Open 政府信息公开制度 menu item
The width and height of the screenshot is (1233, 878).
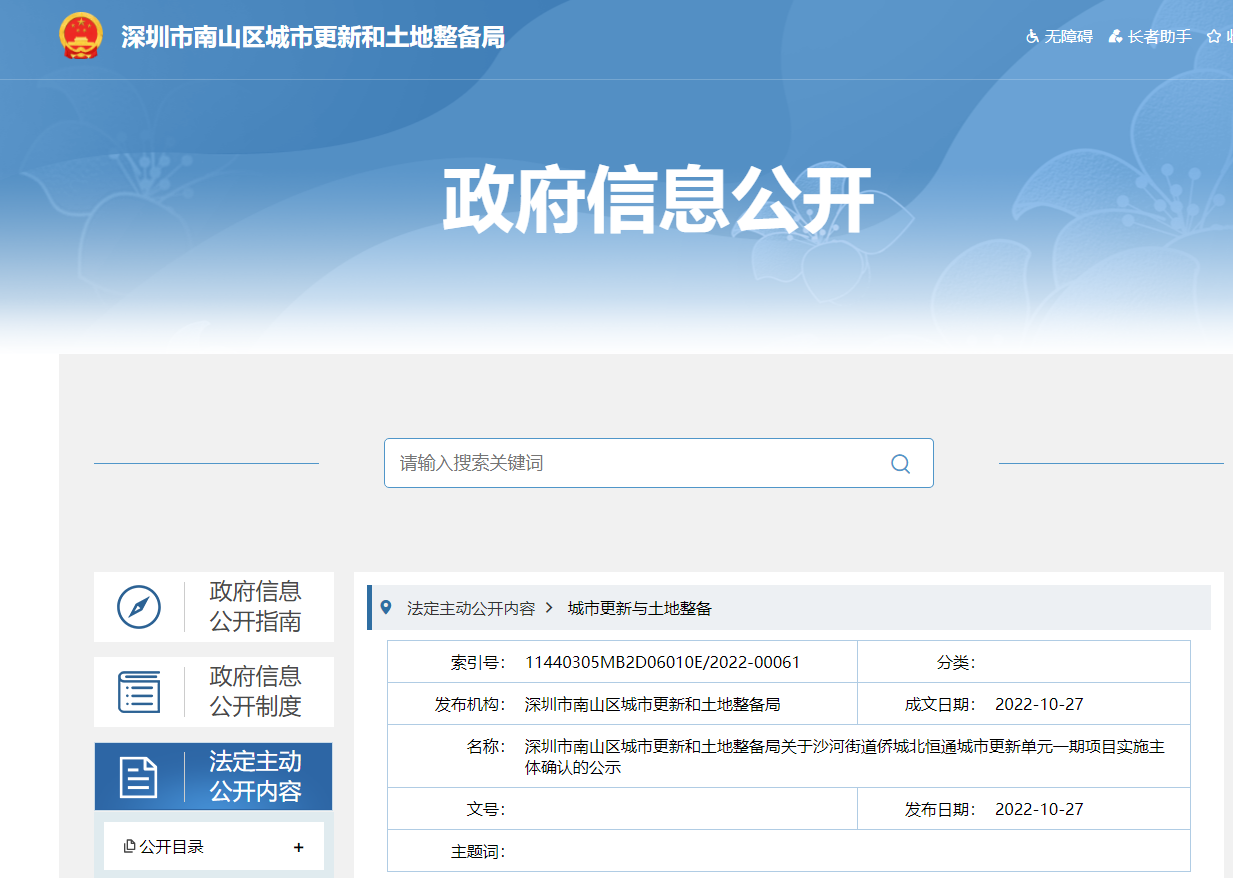coord(255,691)
